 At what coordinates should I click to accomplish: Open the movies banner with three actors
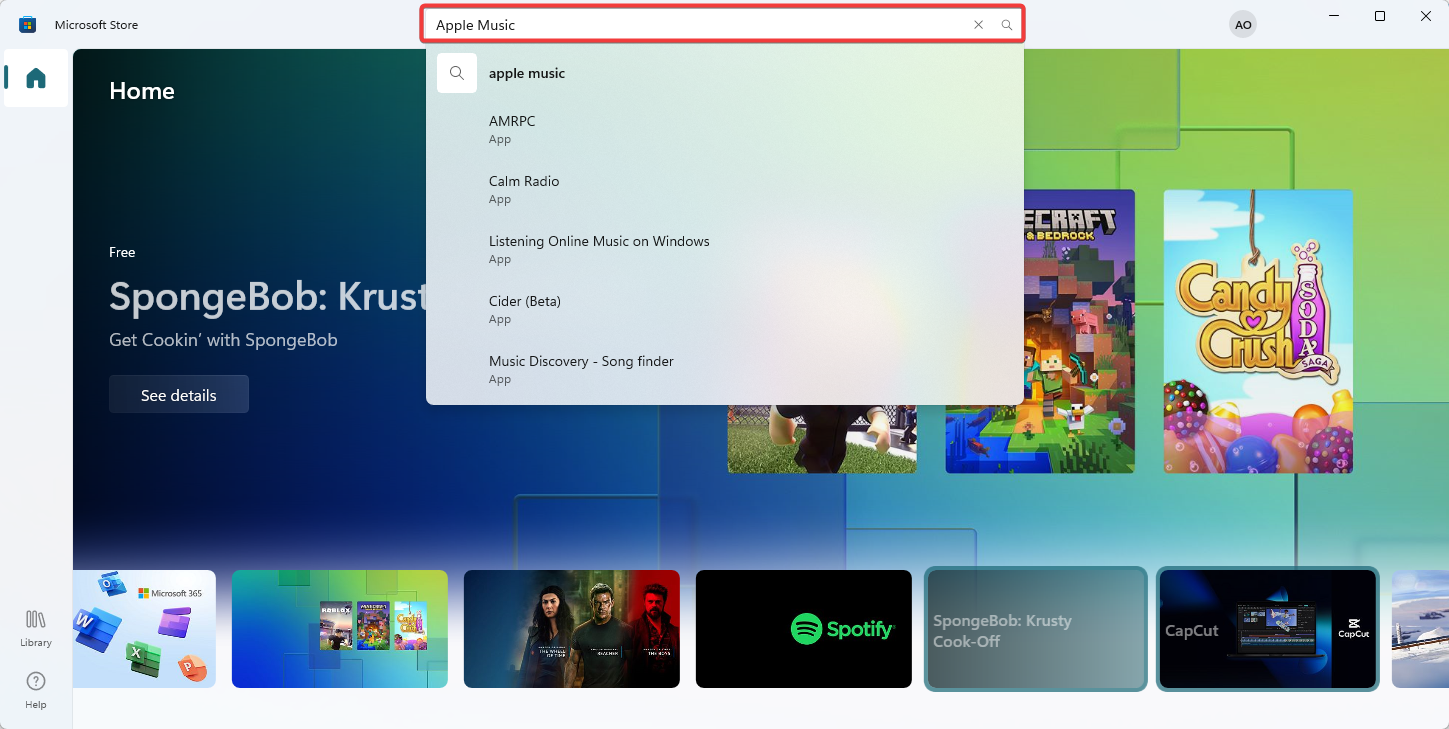pos(572,629)
